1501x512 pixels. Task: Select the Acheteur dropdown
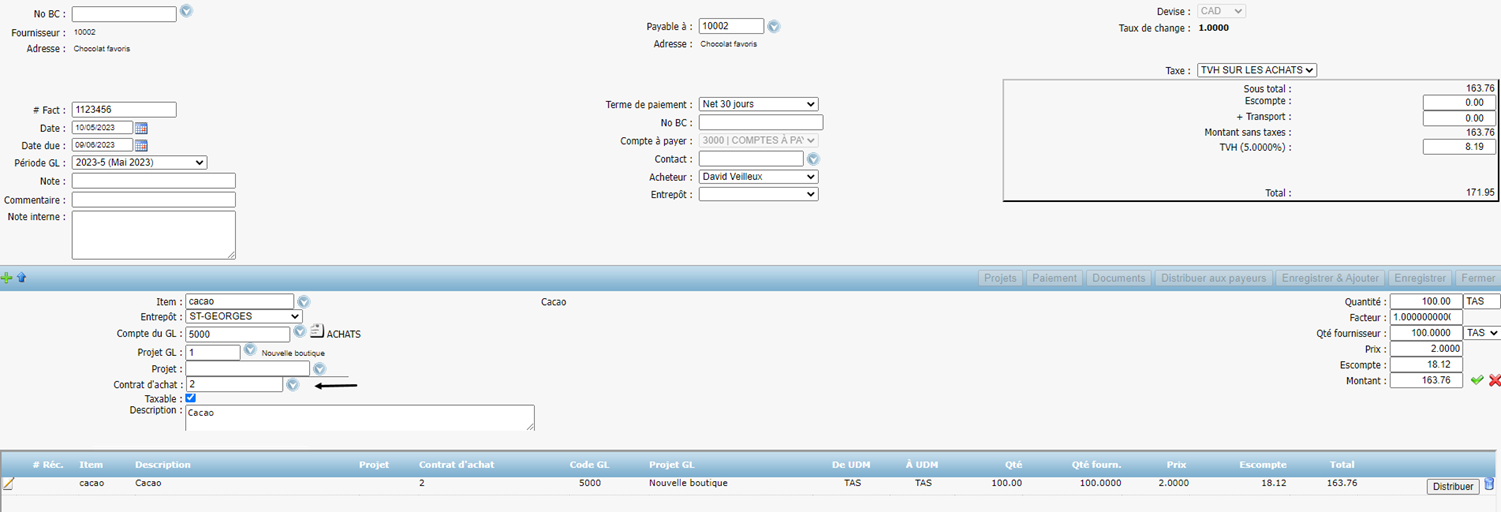758,177
